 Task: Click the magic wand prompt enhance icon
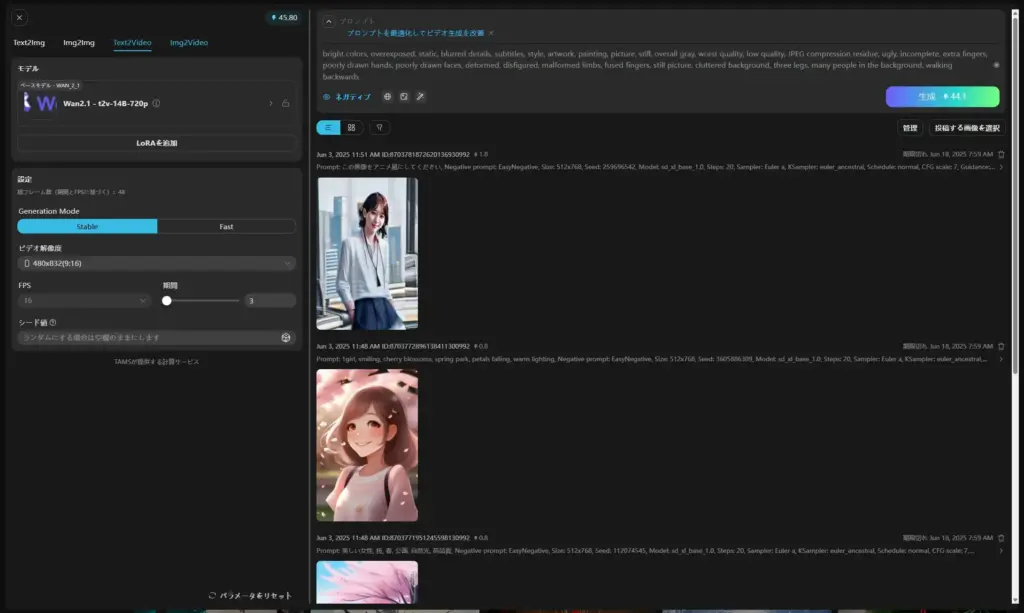[x=421, y=97]
